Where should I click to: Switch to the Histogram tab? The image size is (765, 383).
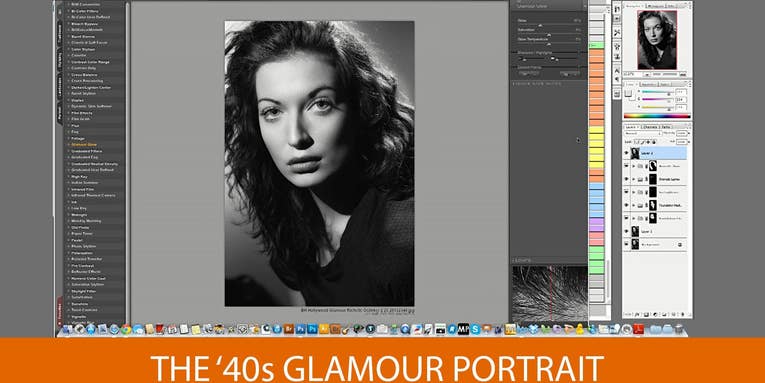[656, 5]
